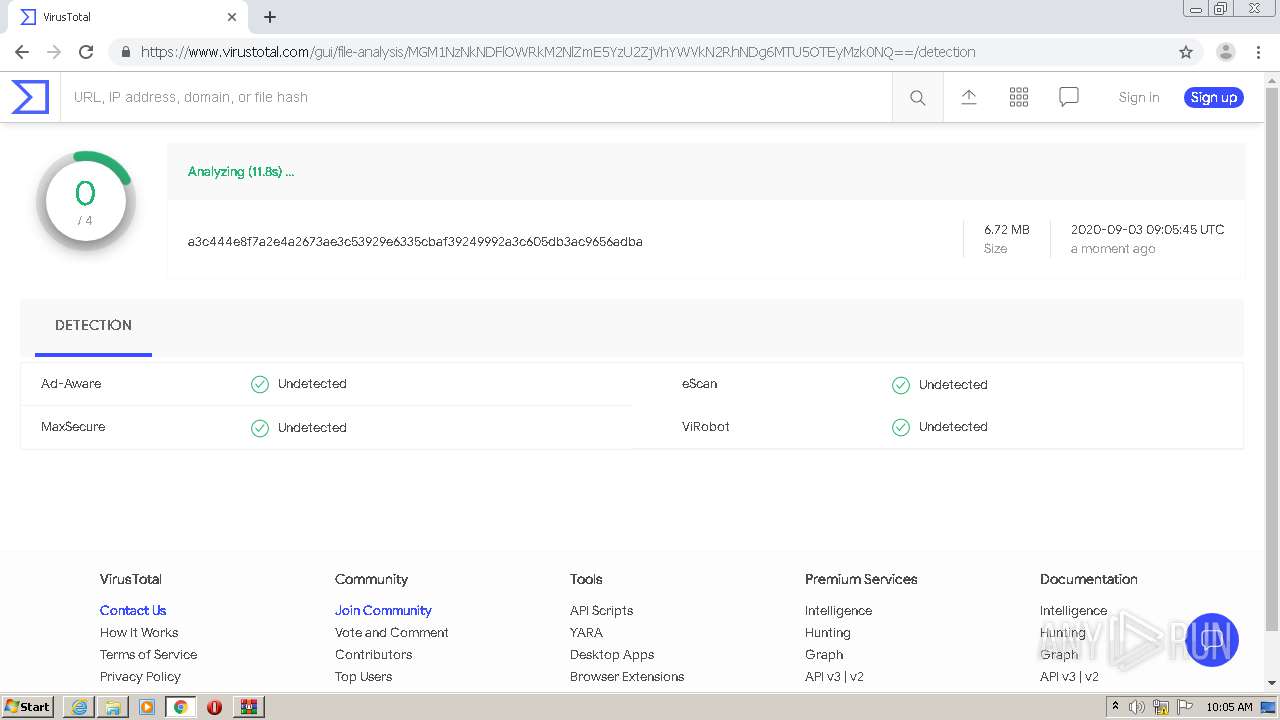This screenshot has height=720, width=1280.
Task: Open the media player taskbar icon
Action: click(x=147, y=707)
